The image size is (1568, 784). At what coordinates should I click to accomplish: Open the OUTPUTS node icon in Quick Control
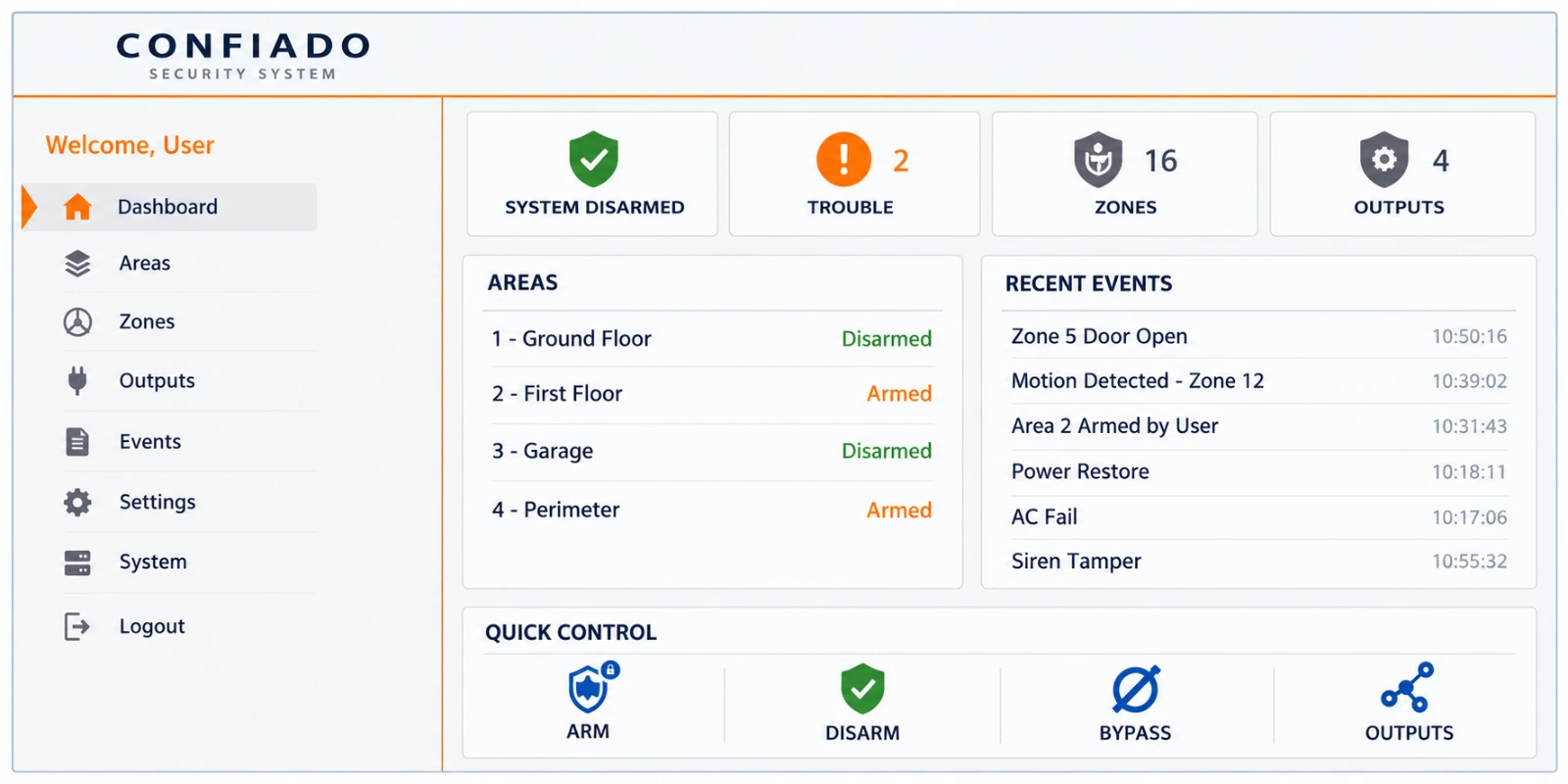click(1408, 687)
